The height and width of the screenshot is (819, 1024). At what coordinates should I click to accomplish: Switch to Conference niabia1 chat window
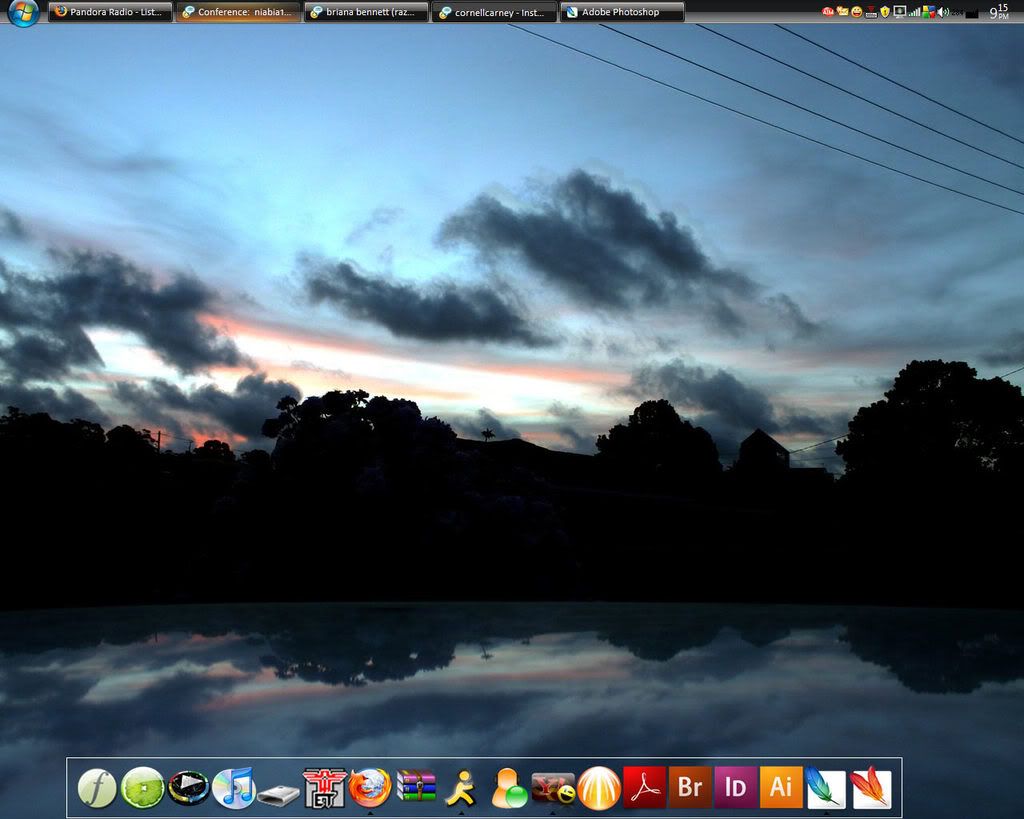click(x=238, y=12)
